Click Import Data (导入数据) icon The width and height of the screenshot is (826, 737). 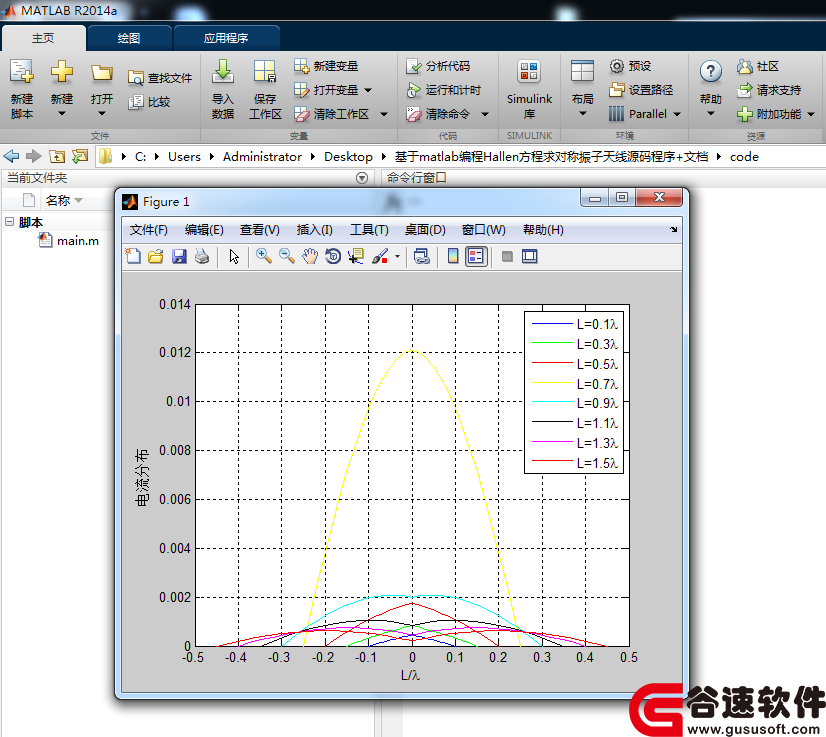click(x=223, y=72)
